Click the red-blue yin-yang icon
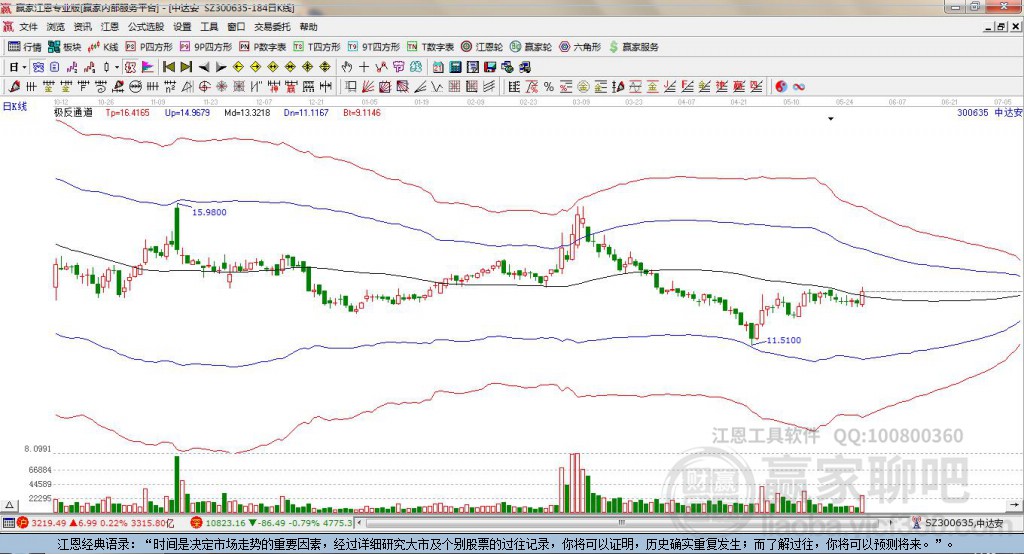Viewport: 1024px width, 554px height. tap(781, 86)
